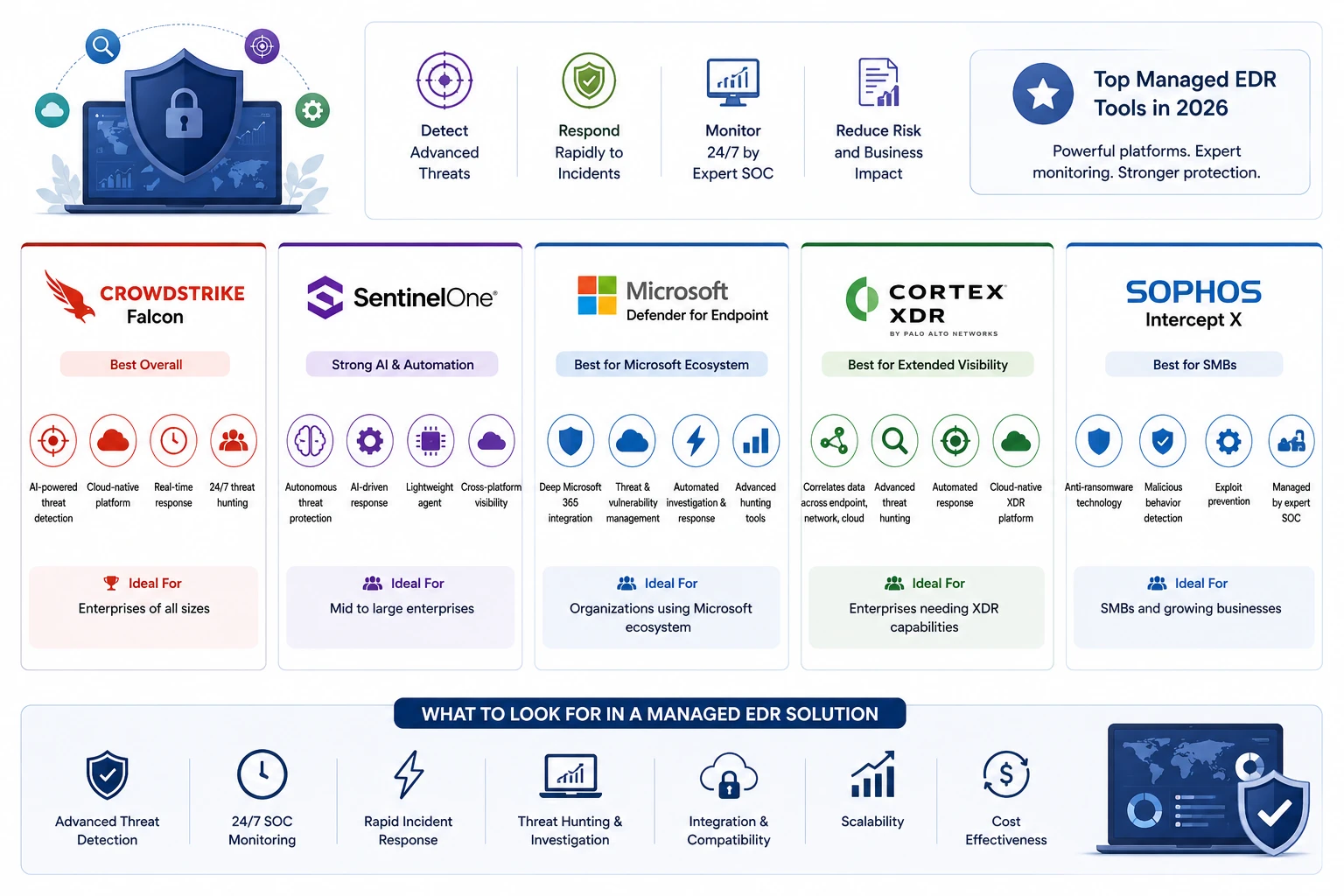
Task: Click SentinelOne's Autonomous threat protection brain icon
Action: 311,440
